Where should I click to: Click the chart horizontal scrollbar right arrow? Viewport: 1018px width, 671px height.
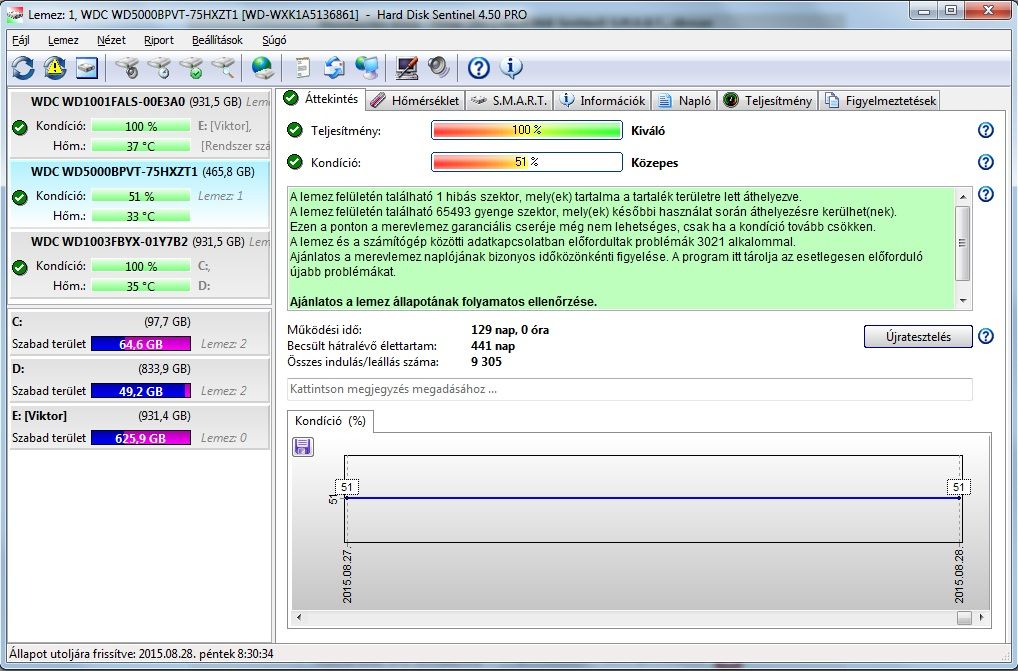click(x=981, y=617)
